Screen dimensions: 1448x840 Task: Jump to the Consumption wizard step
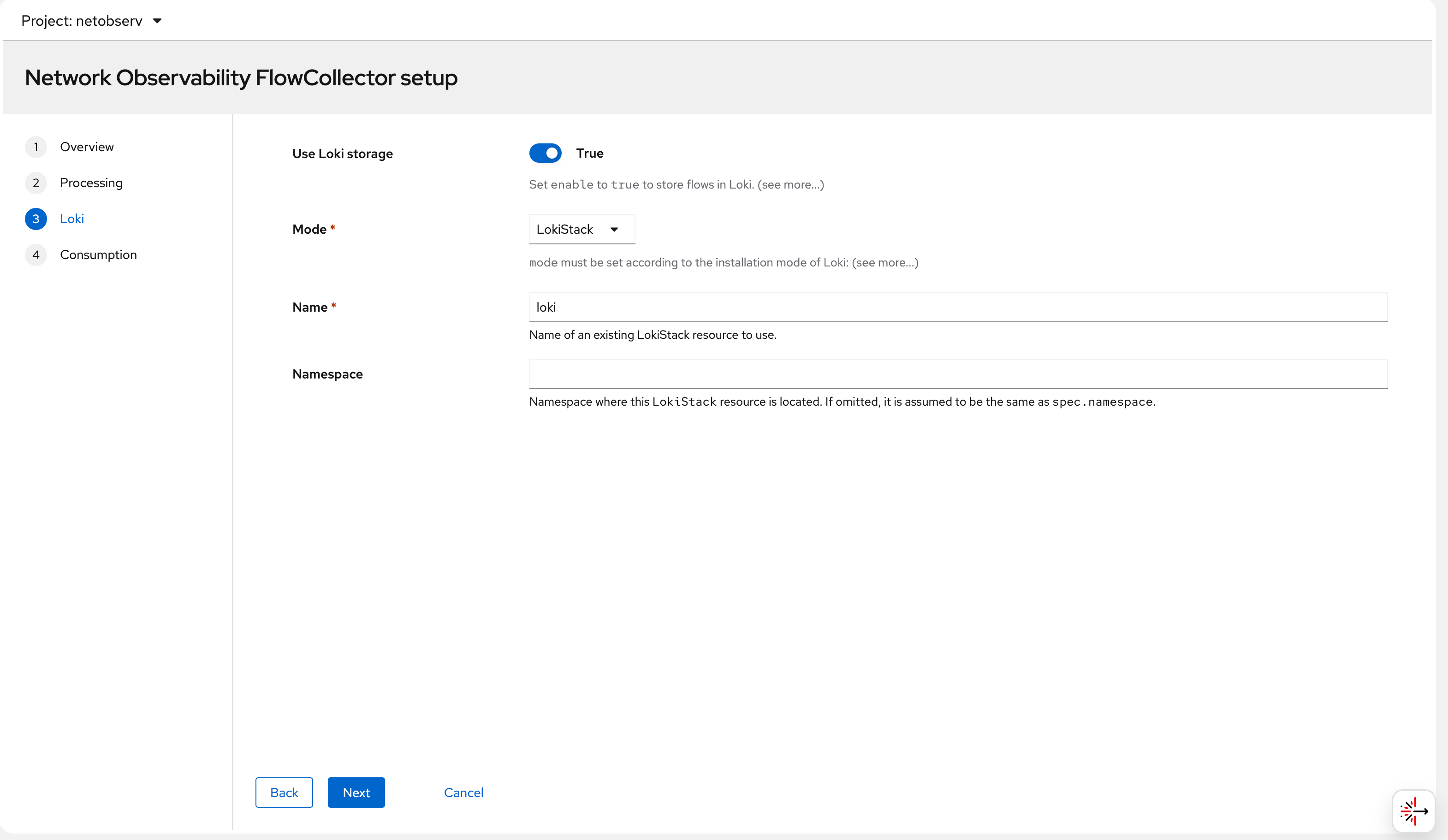98,254
